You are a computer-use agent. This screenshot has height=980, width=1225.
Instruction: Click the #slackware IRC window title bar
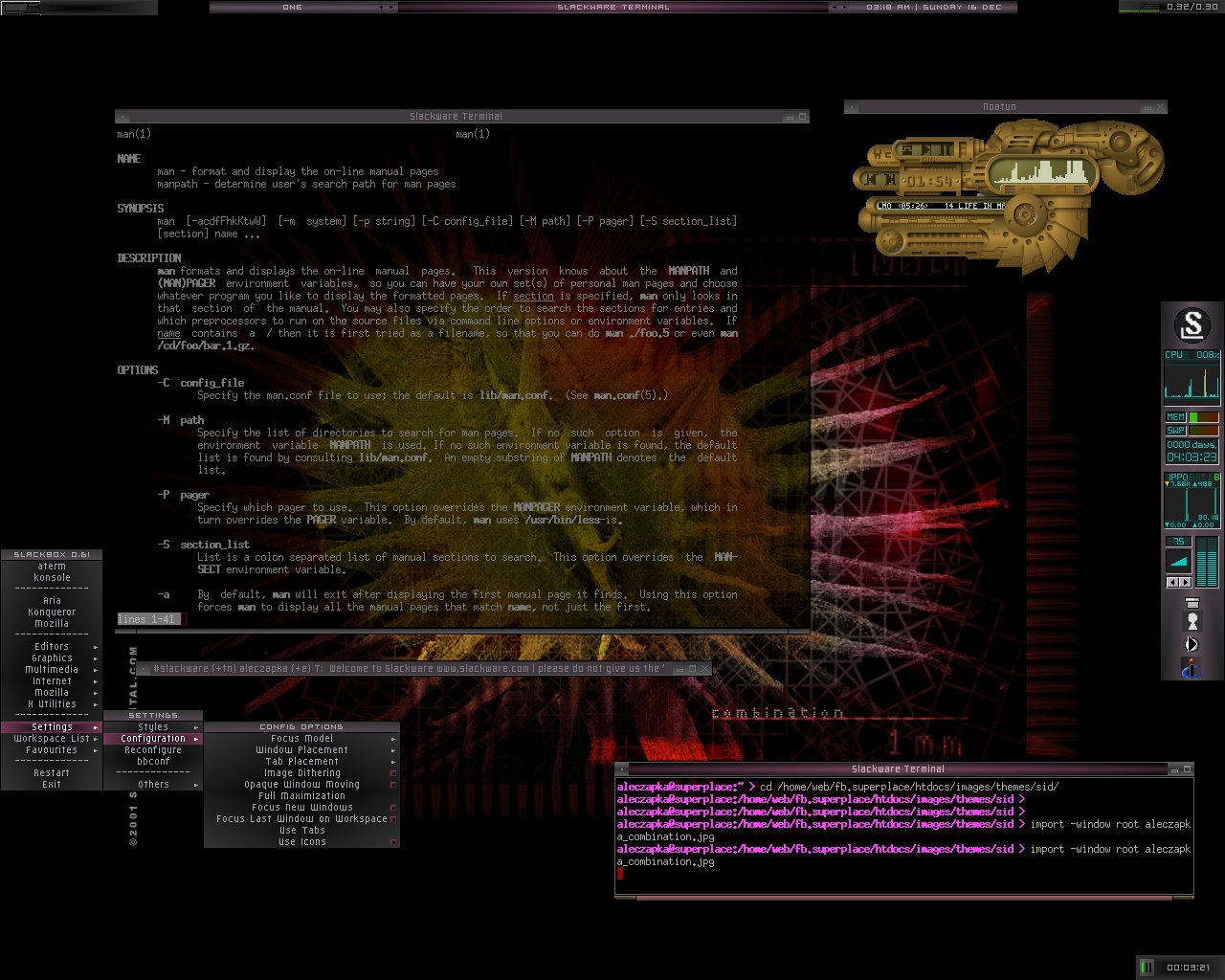pos(424,668)
